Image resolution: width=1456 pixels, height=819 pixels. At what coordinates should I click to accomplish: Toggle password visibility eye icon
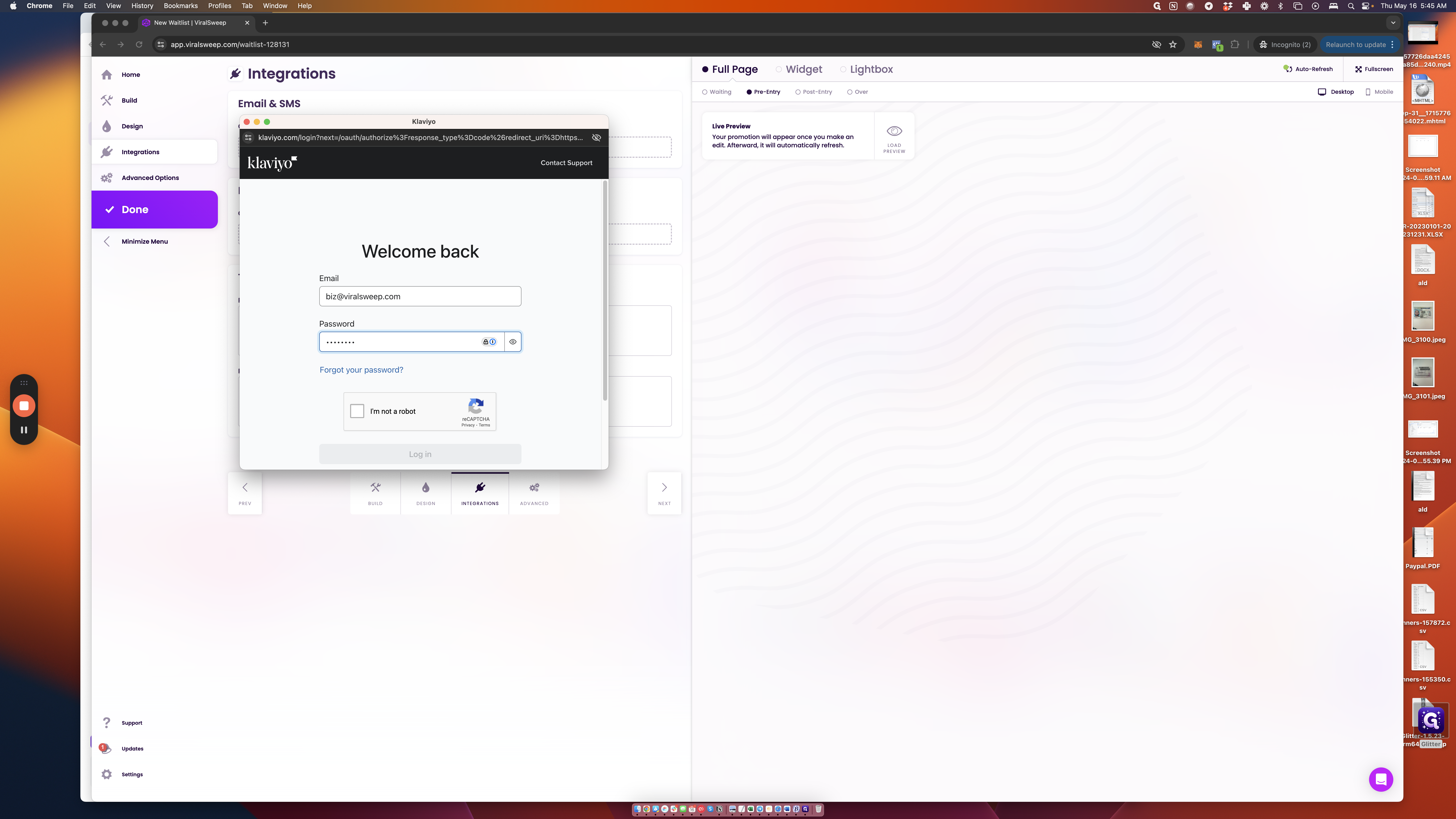[x=513, y=342]
